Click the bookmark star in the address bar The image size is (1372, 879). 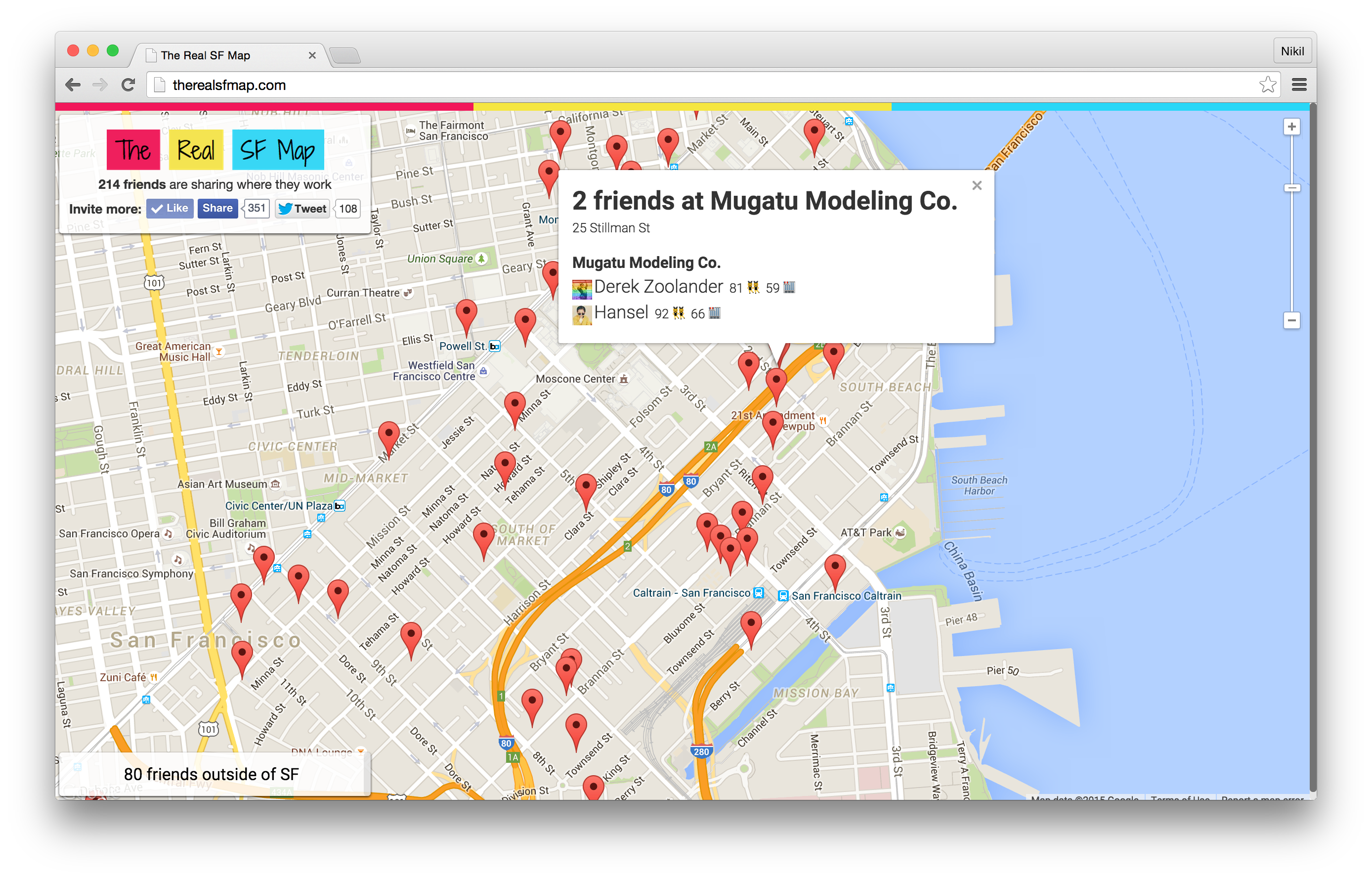(x=1269, y=85)
